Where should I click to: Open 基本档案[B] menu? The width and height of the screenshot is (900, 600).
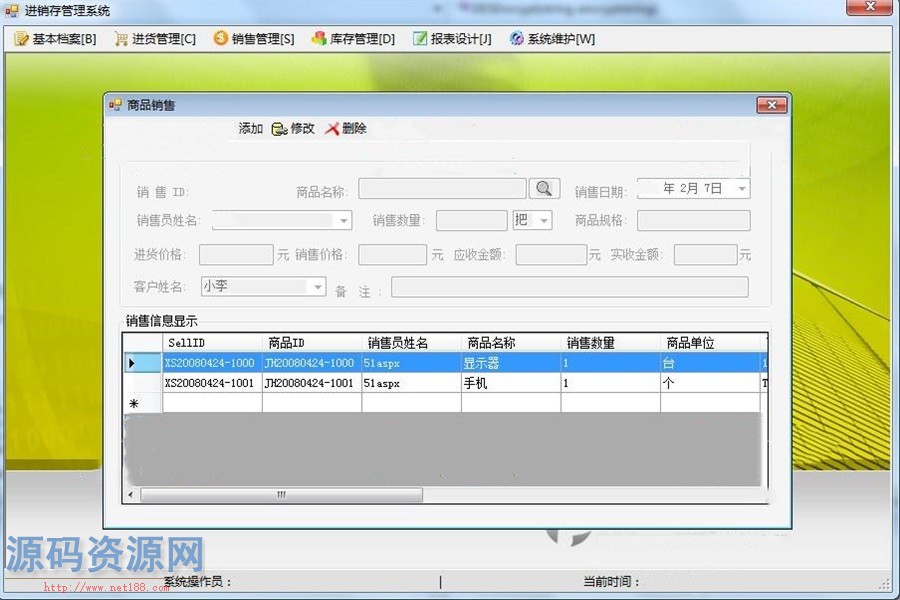point(56,39)
